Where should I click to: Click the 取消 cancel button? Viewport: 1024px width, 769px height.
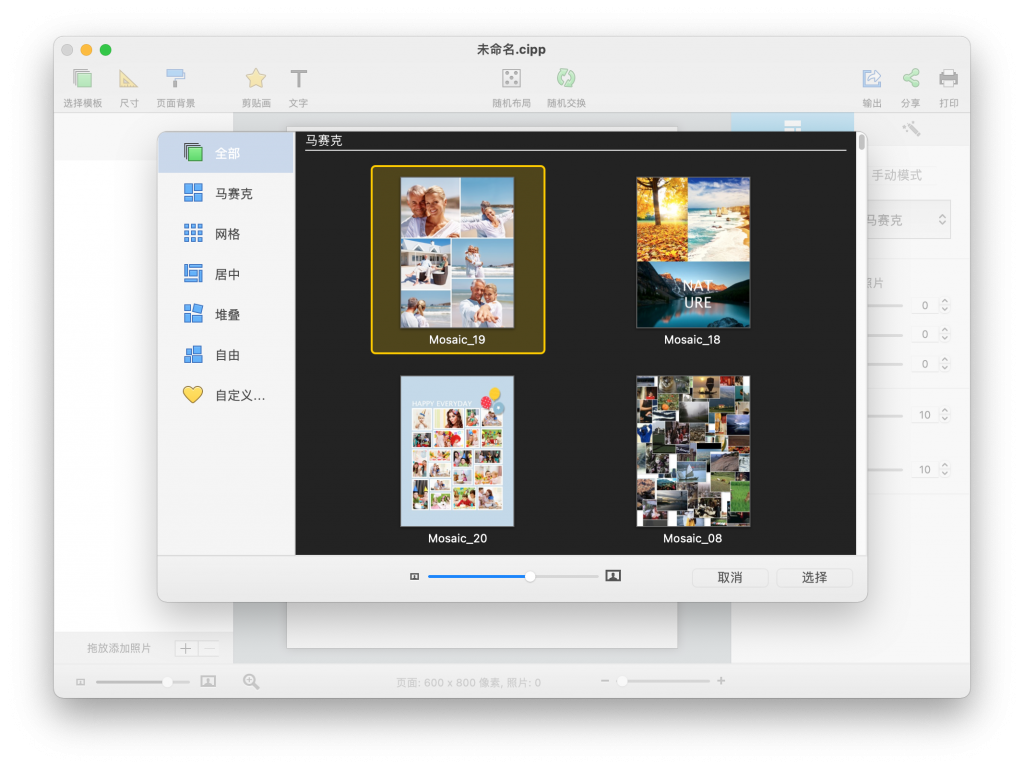(729, 578)
